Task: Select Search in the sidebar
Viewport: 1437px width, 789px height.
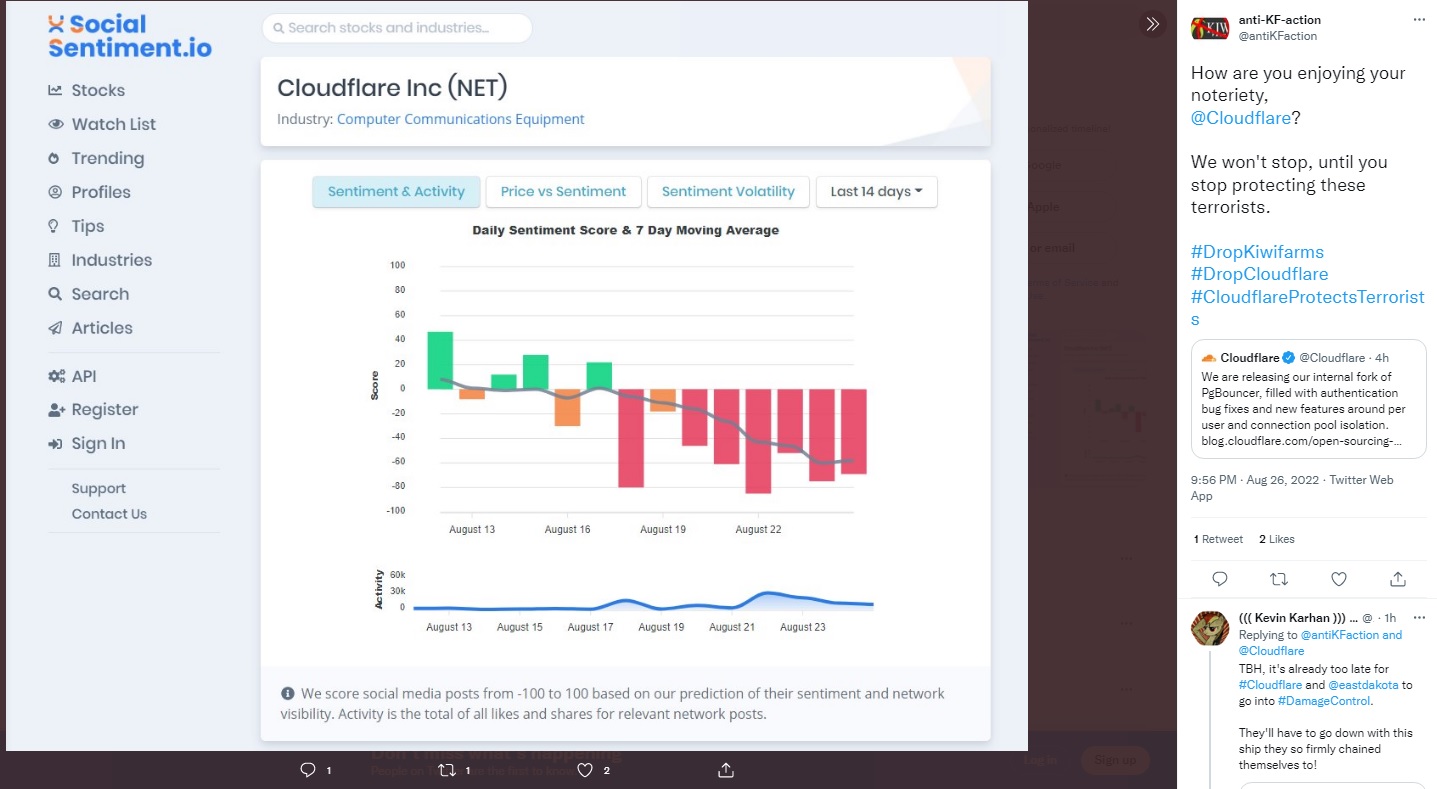Action: click(88, 294)
